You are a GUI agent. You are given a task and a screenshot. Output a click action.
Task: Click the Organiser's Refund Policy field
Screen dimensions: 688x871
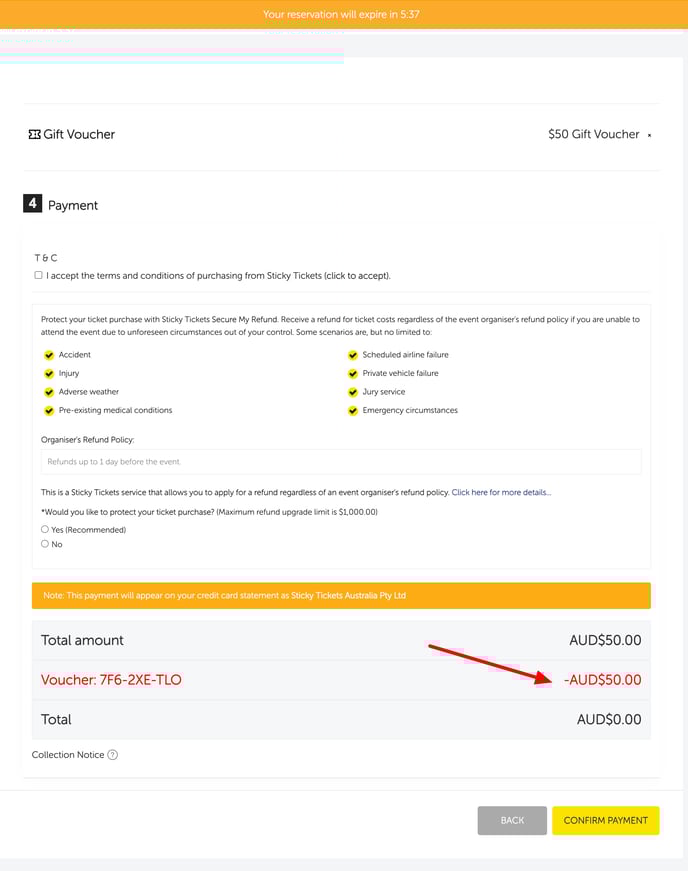point(341,462)
